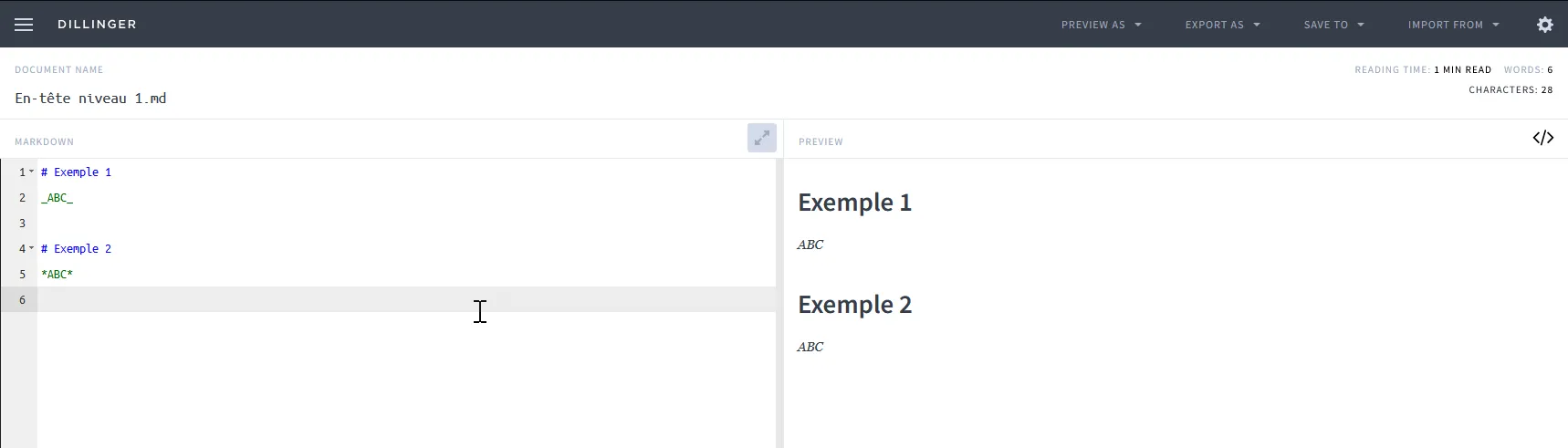The image size is (1568, 448).
Task: Click the *ABC* text on line 5
Action: [x=57, y=275]
